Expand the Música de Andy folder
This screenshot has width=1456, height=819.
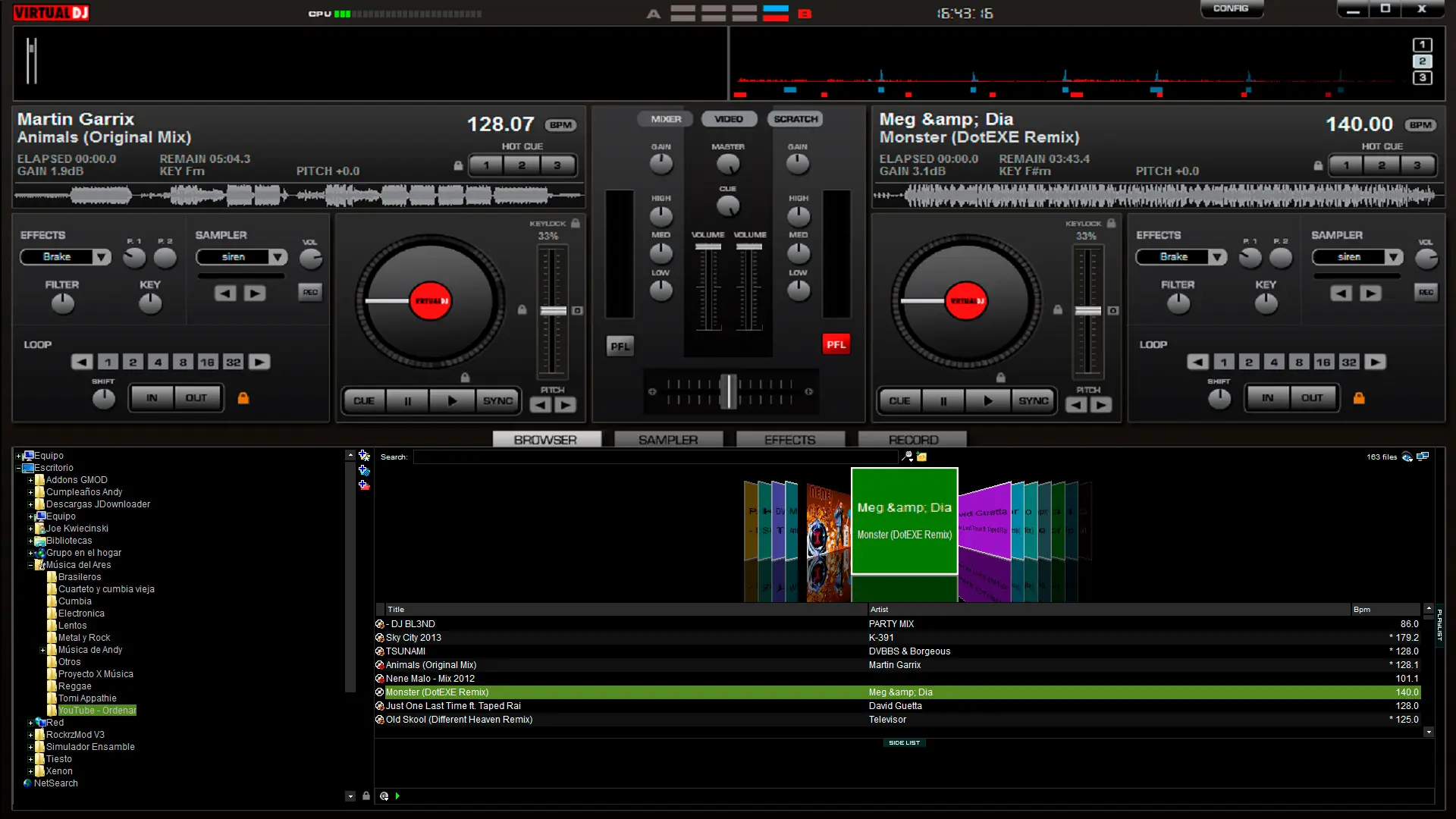pos(43,650)
